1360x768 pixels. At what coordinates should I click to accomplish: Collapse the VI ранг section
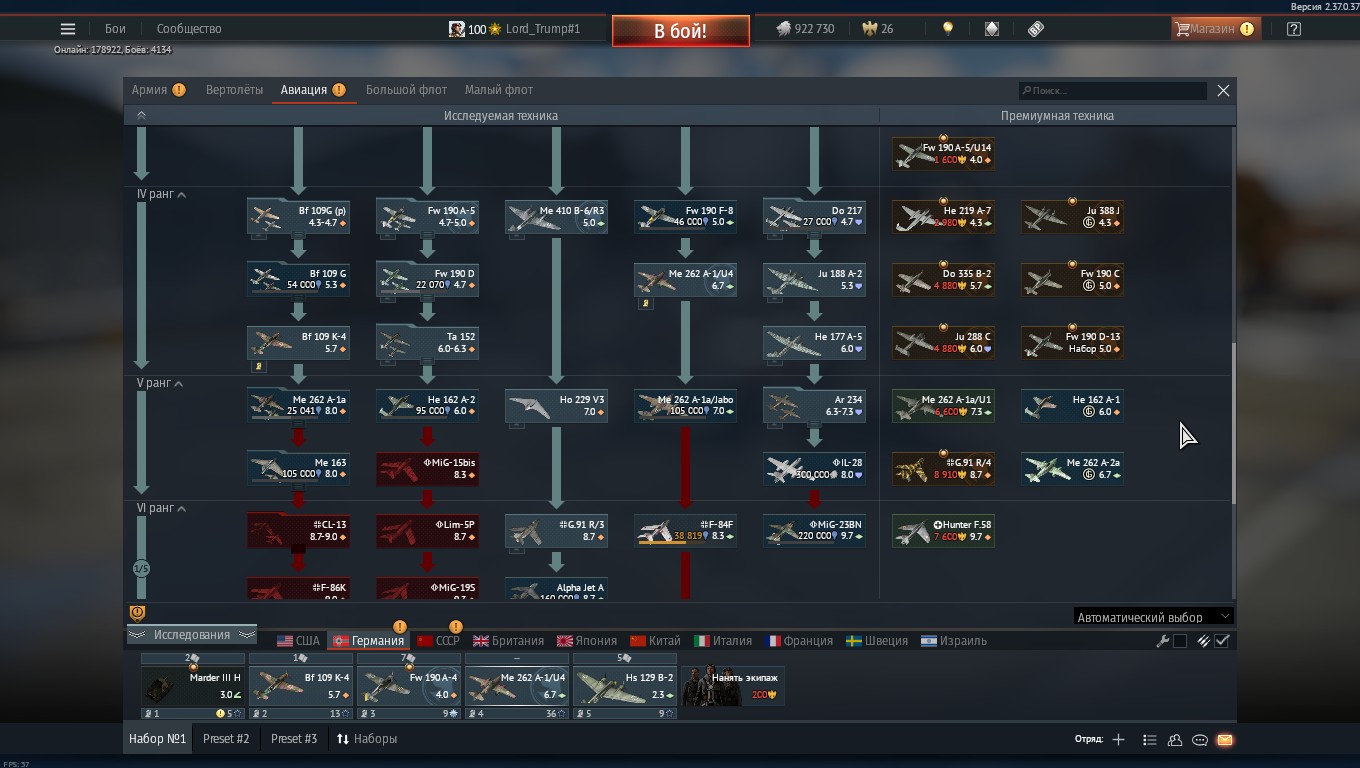tap(161, 508)
